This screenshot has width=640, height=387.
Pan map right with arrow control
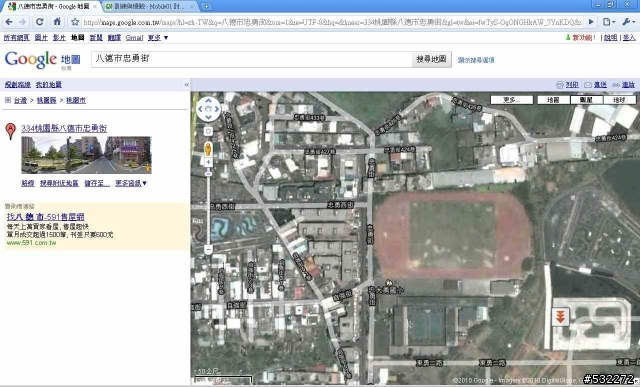(217, 109)
